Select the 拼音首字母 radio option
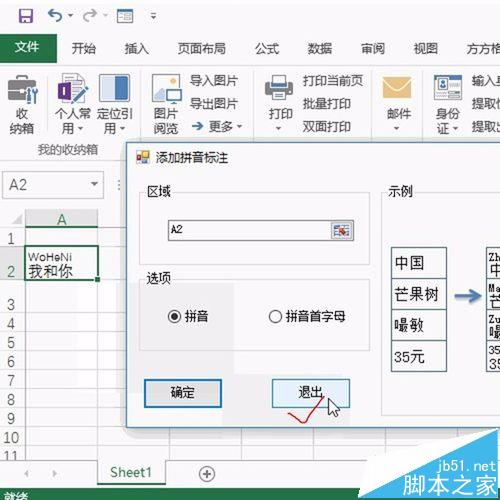 point(307,316)
